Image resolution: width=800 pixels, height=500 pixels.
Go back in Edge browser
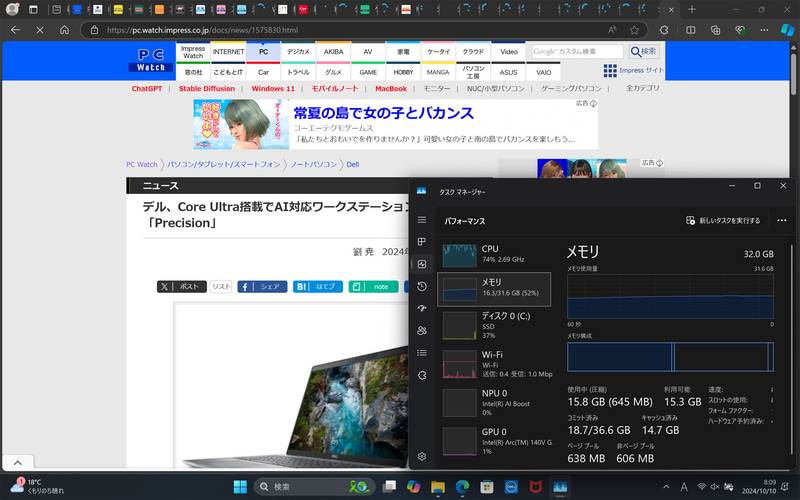pyautogui.click(x=15, y=30)
